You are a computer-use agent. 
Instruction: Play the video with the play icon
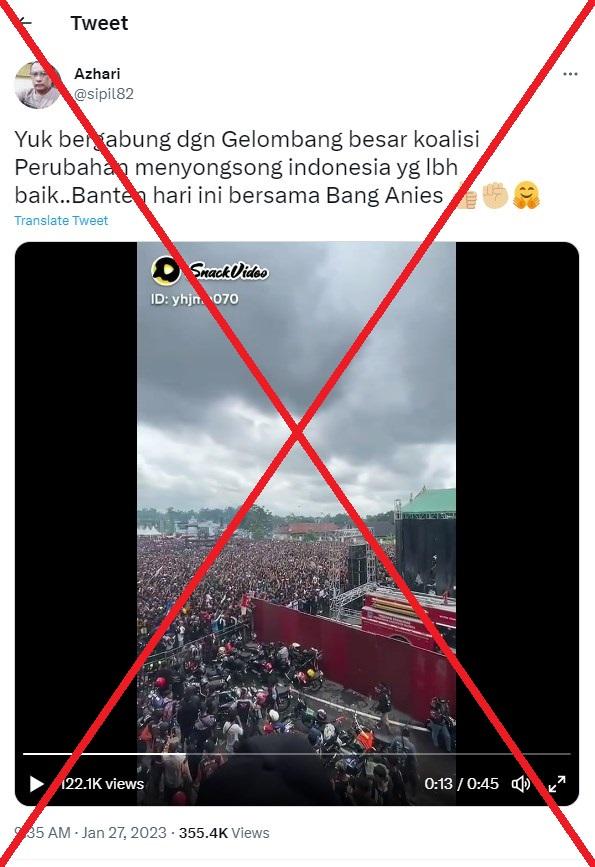pos(36,784)
